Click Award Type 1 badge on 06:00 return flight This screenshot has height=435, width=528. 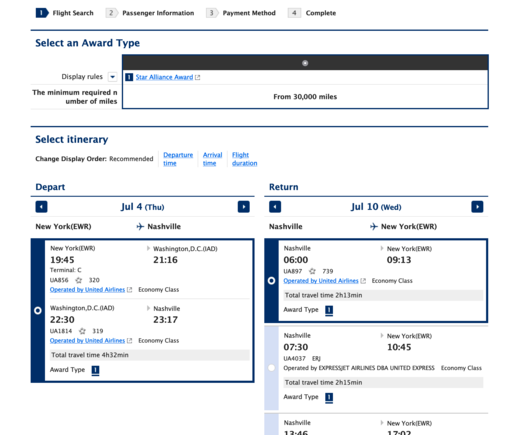(329, 310)
